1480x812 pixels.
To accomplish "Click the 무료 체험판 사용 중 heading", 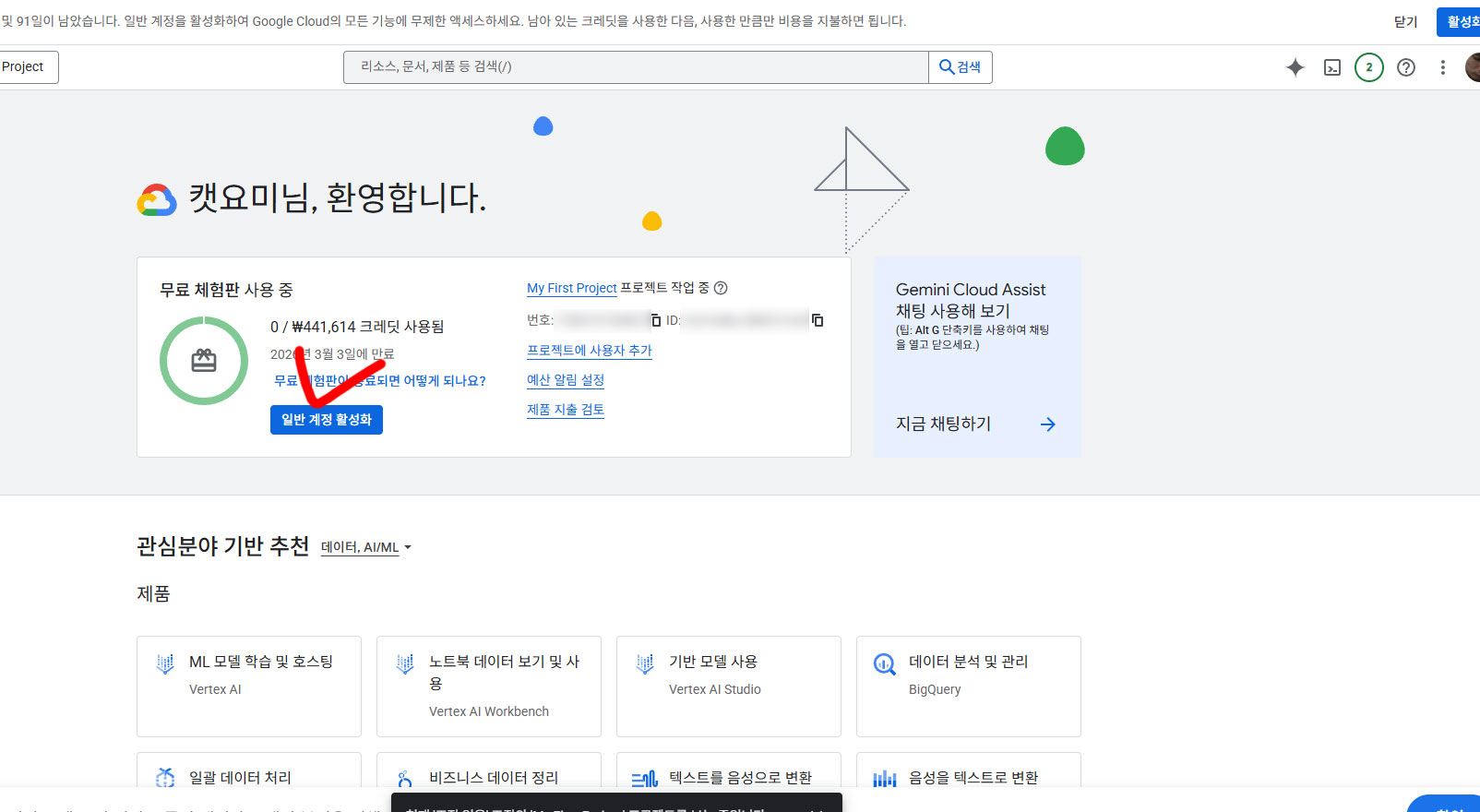I will [226, 290].
